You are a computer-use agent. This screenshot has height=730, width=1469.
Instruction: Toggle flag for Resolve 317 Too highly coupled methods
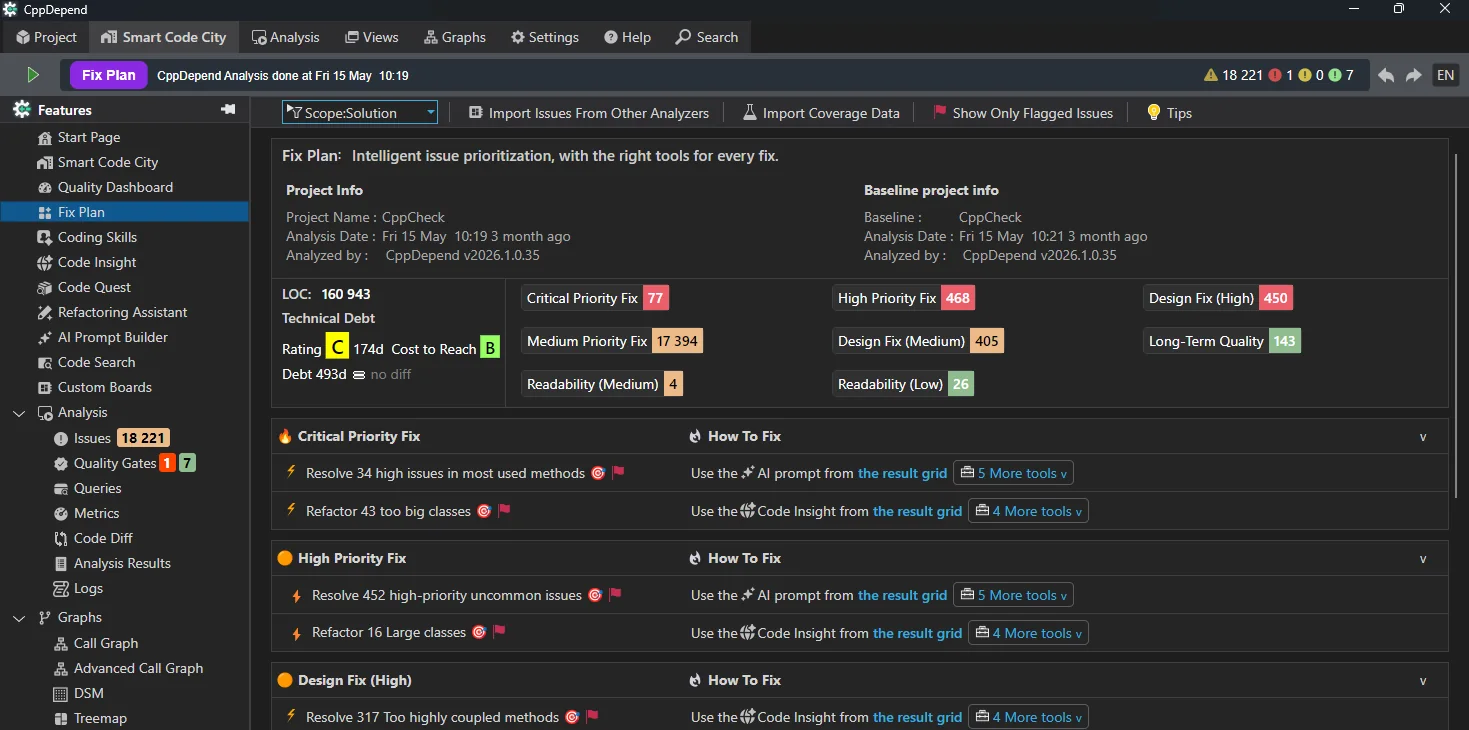[592, 717]
